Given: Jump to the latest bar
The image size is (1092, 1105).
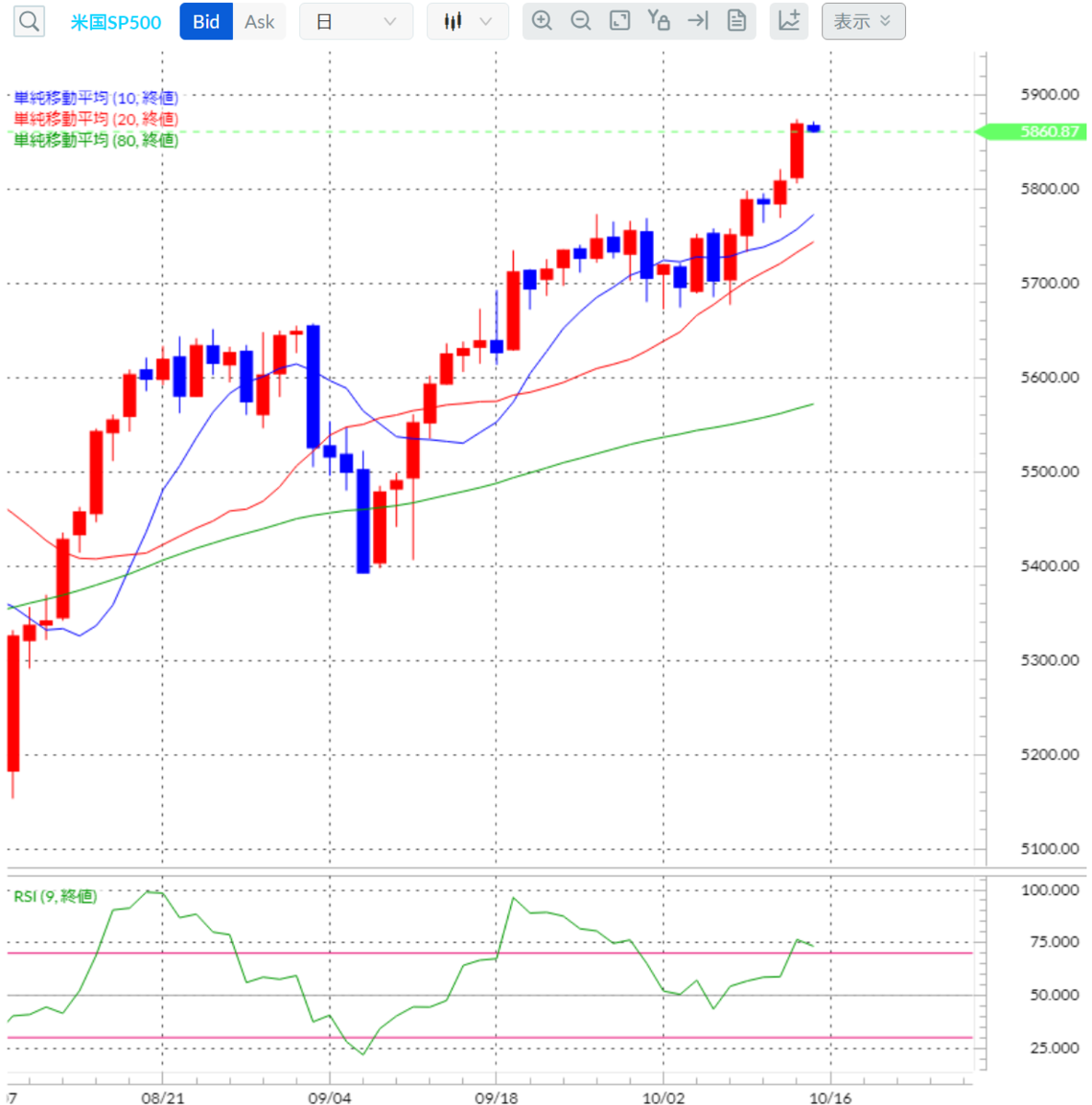Looking at the screenshot, I should pyautogui.click(x=698, y=20).
